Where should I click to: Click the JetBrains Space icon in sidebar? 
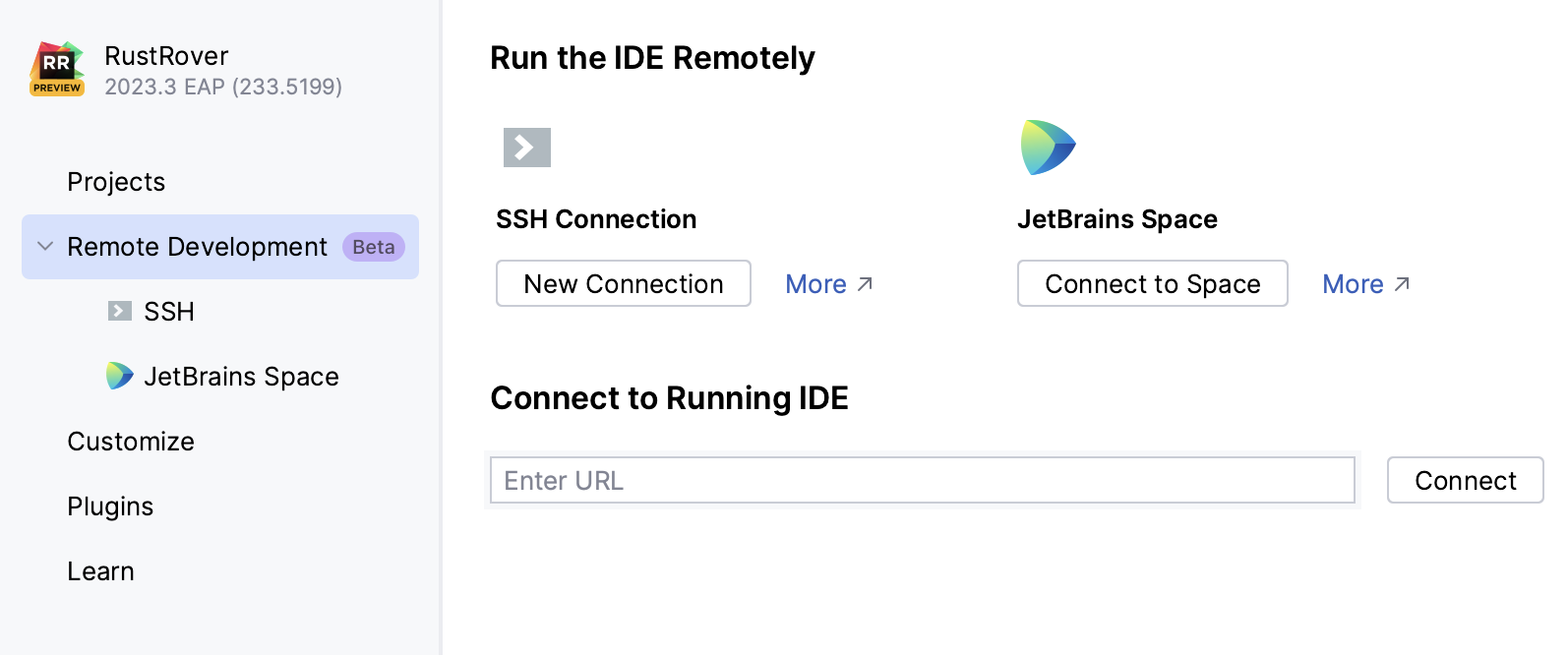coord(120,376)
